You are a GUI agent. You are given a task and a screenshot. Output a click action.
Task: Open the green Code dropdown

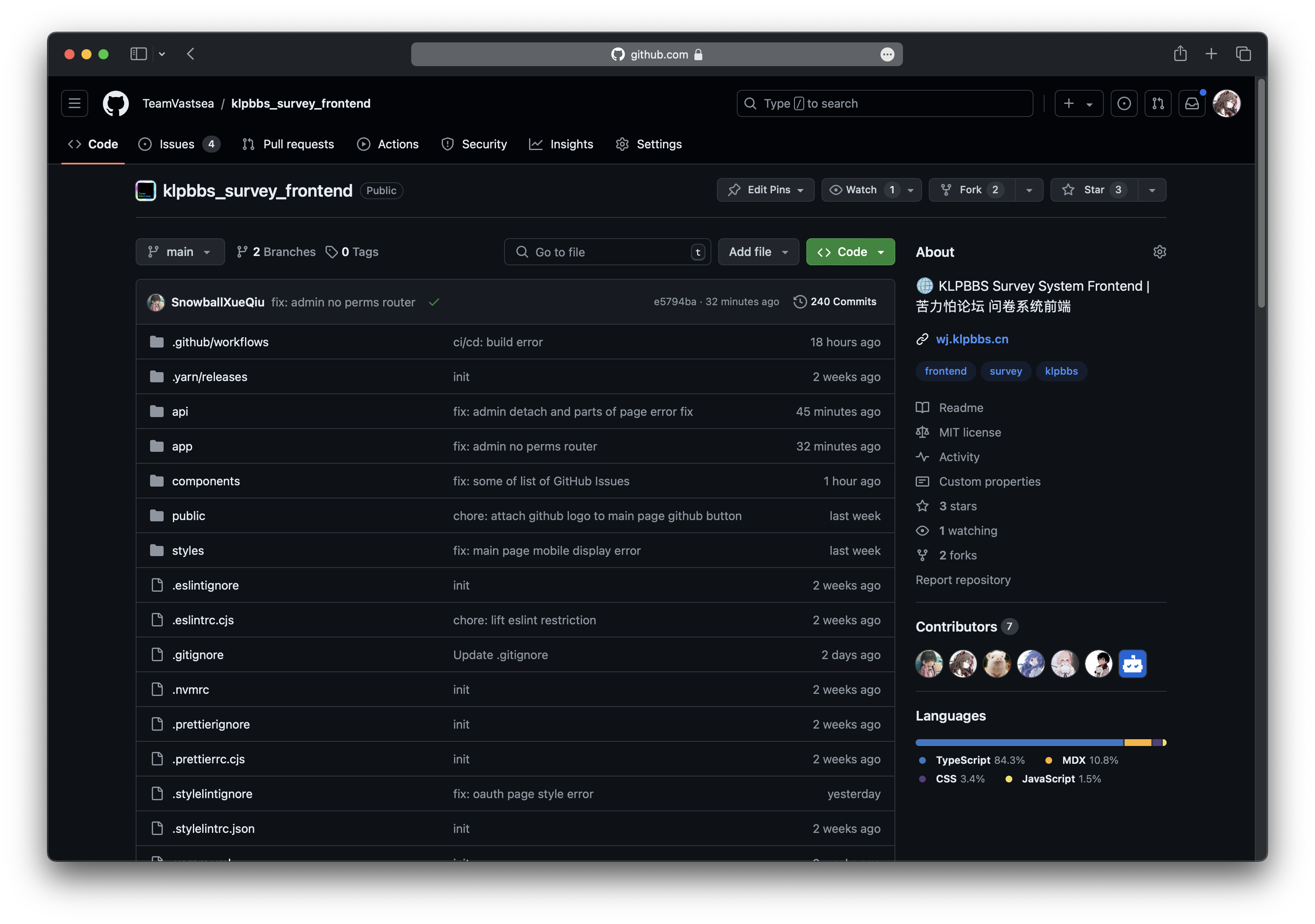point(850,252)
